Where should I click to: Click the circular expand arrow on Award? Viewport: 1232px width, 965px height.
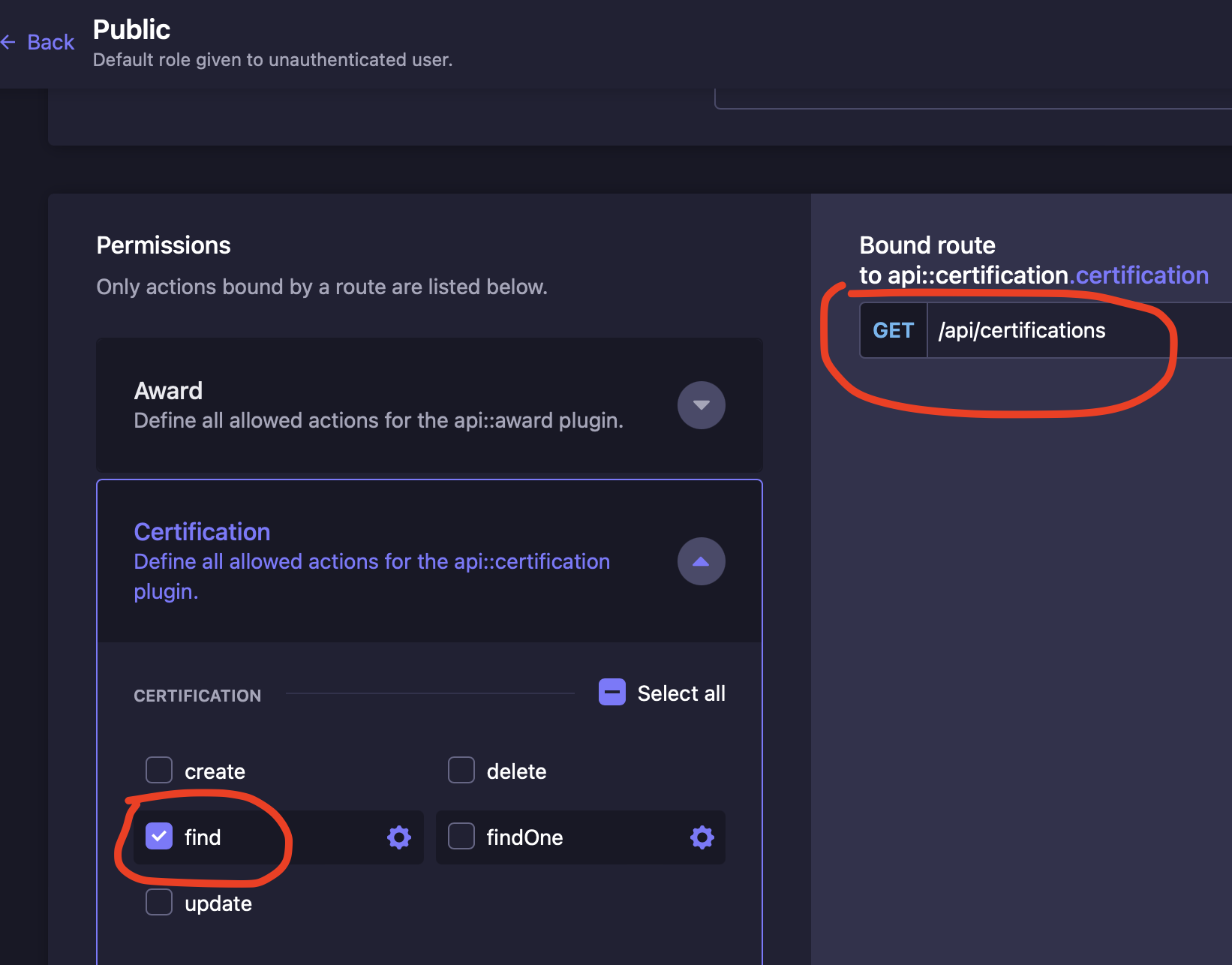[x=700, y=405]
